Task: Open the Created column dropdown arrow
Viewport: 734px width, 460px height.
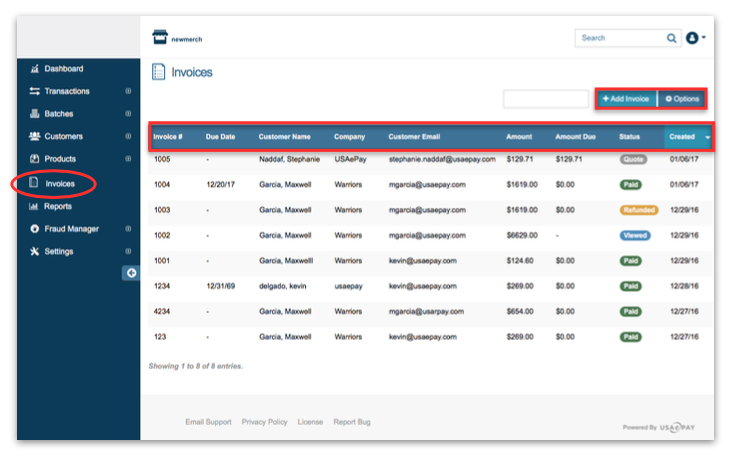Action: coord(708,137)
